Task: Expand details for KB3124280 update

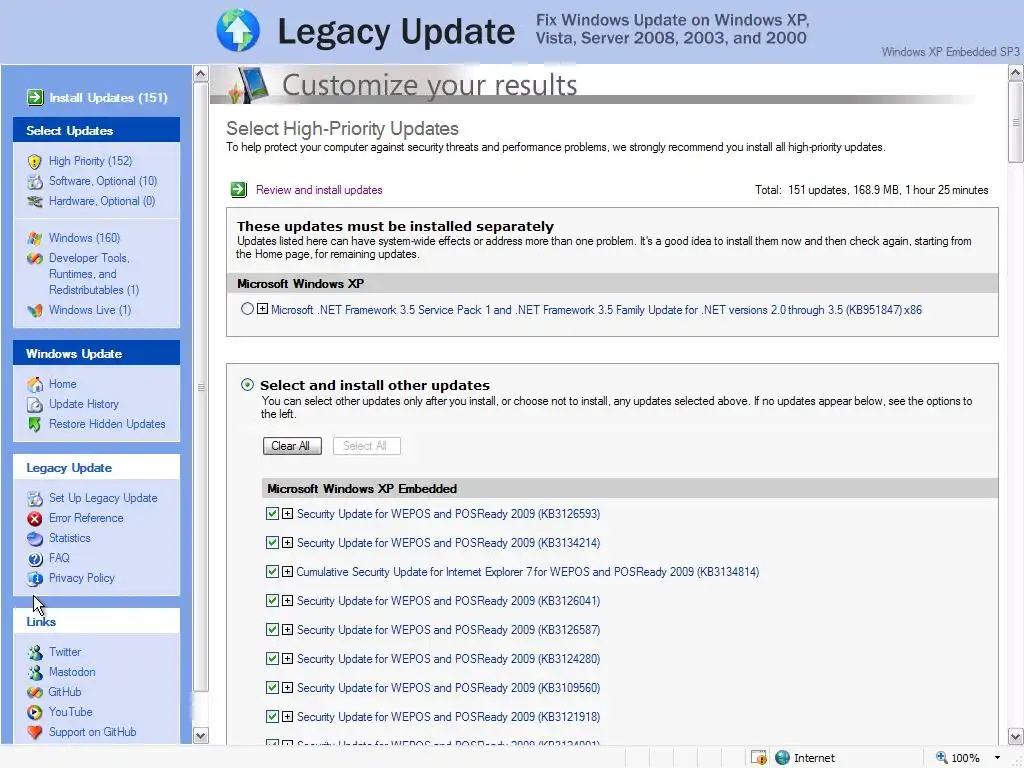Action: (287, 659)
